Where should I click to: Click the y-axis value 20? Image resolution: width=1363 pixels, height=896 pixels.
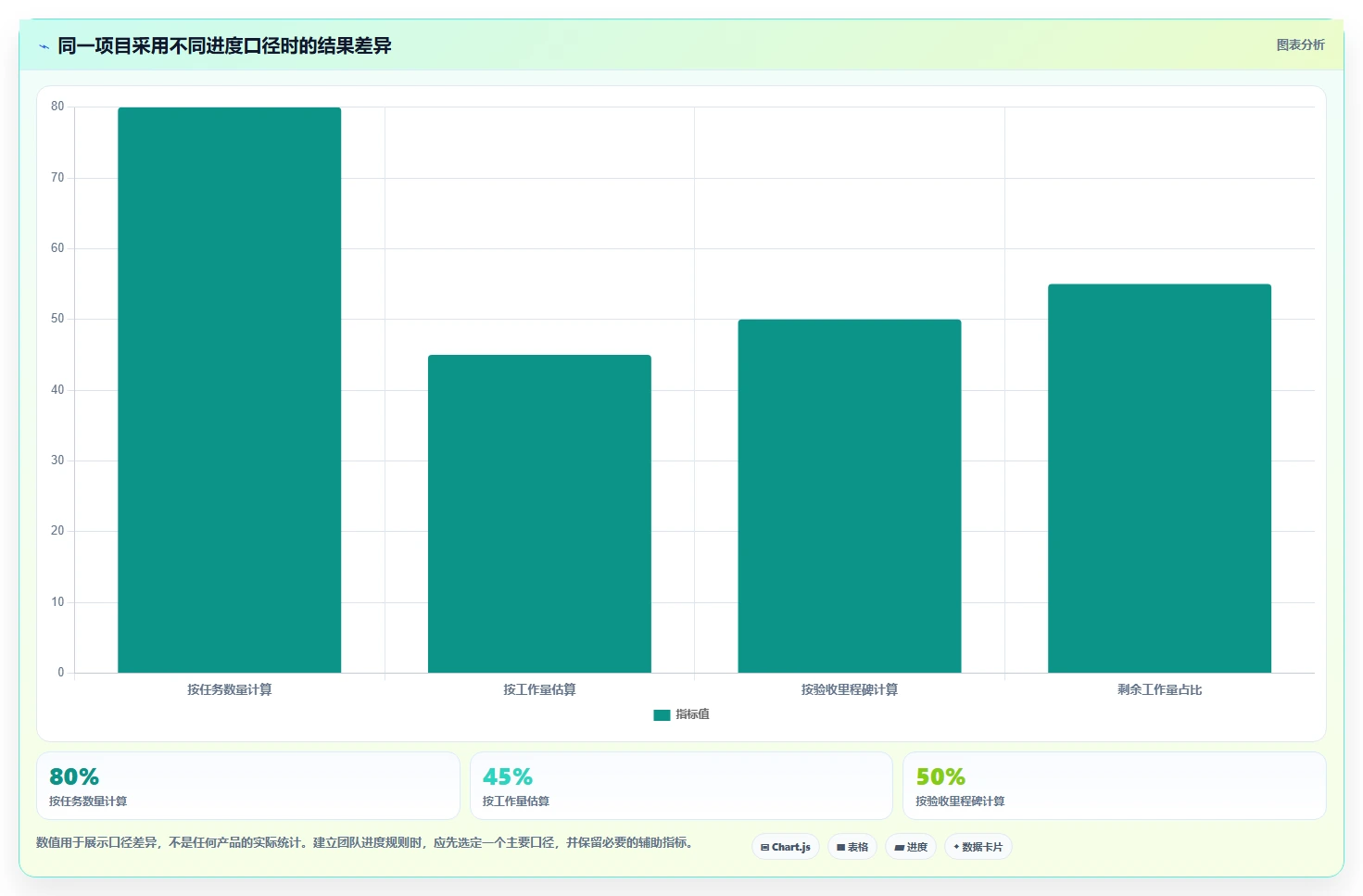tap(57, 531)
